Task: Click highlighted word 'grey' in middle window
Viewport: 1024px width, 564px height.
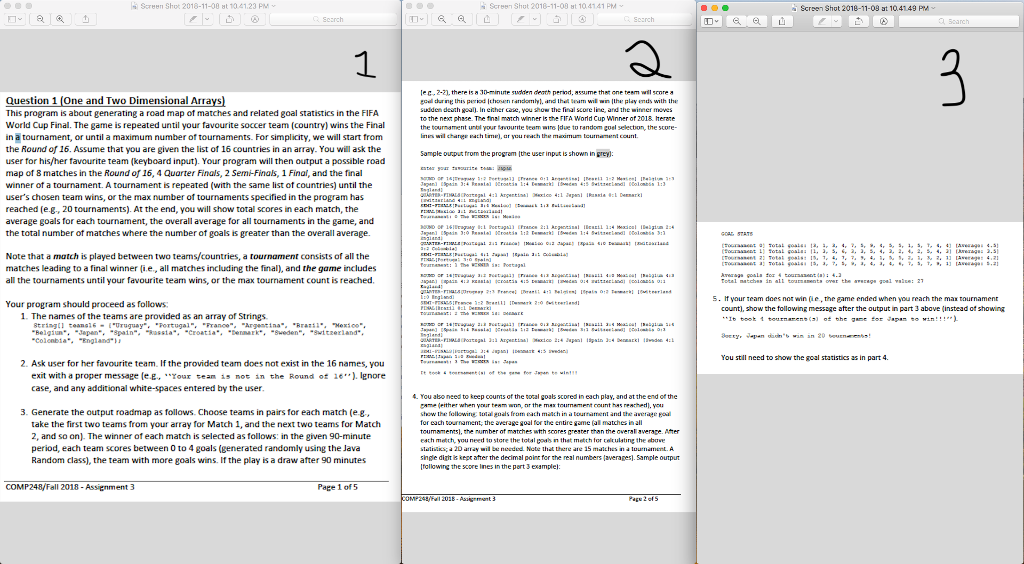Action: click(603, 153)
